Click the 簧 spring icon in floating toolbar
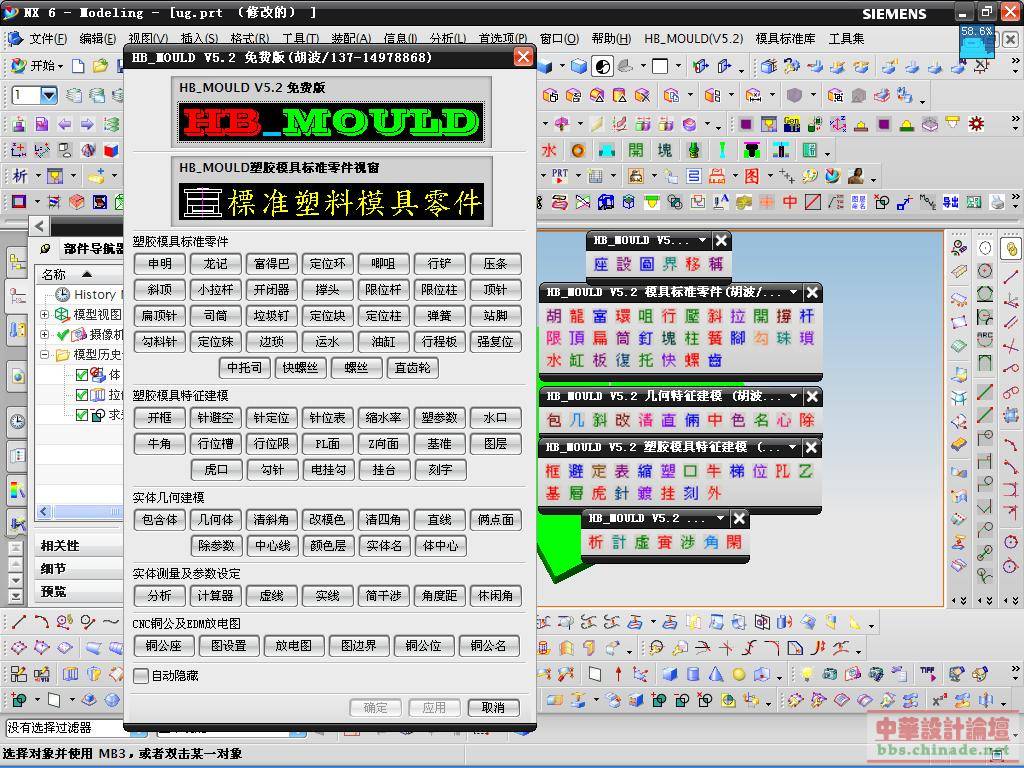Image resolution: width=1024 pixels, height=768 pixels. pos(715,338)
